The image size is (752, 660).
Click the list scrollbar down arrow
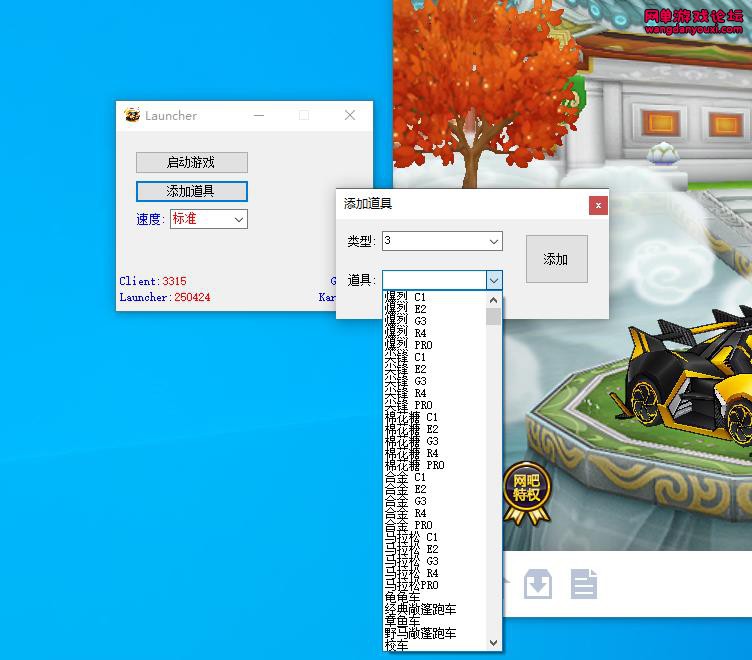point(494,643)
